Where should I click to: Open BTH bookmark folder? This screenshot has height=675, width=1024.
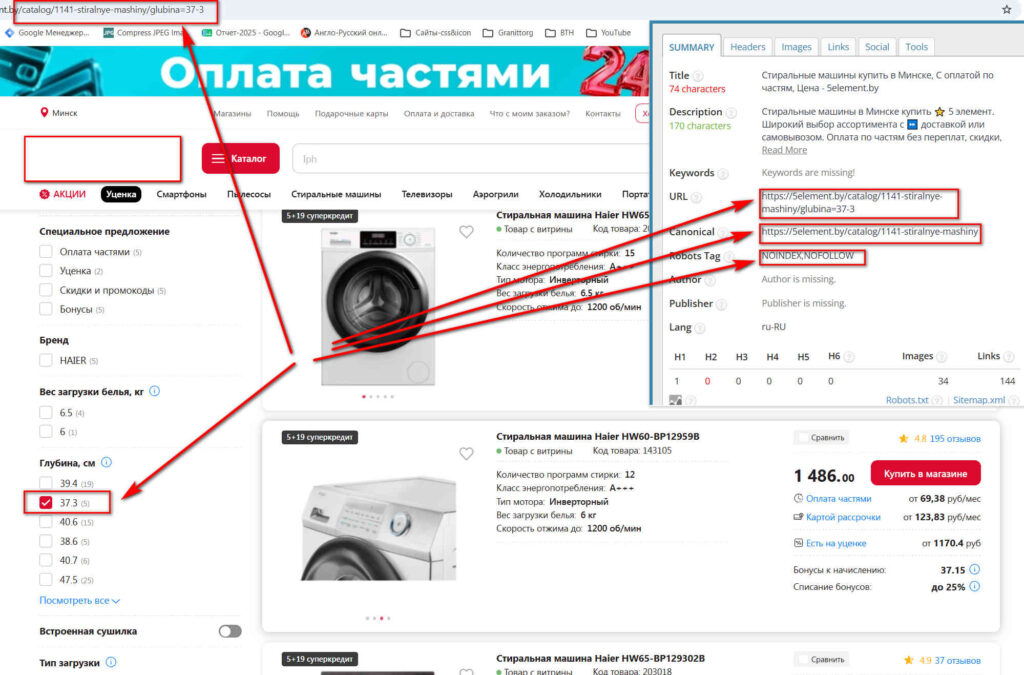point(560,33)
